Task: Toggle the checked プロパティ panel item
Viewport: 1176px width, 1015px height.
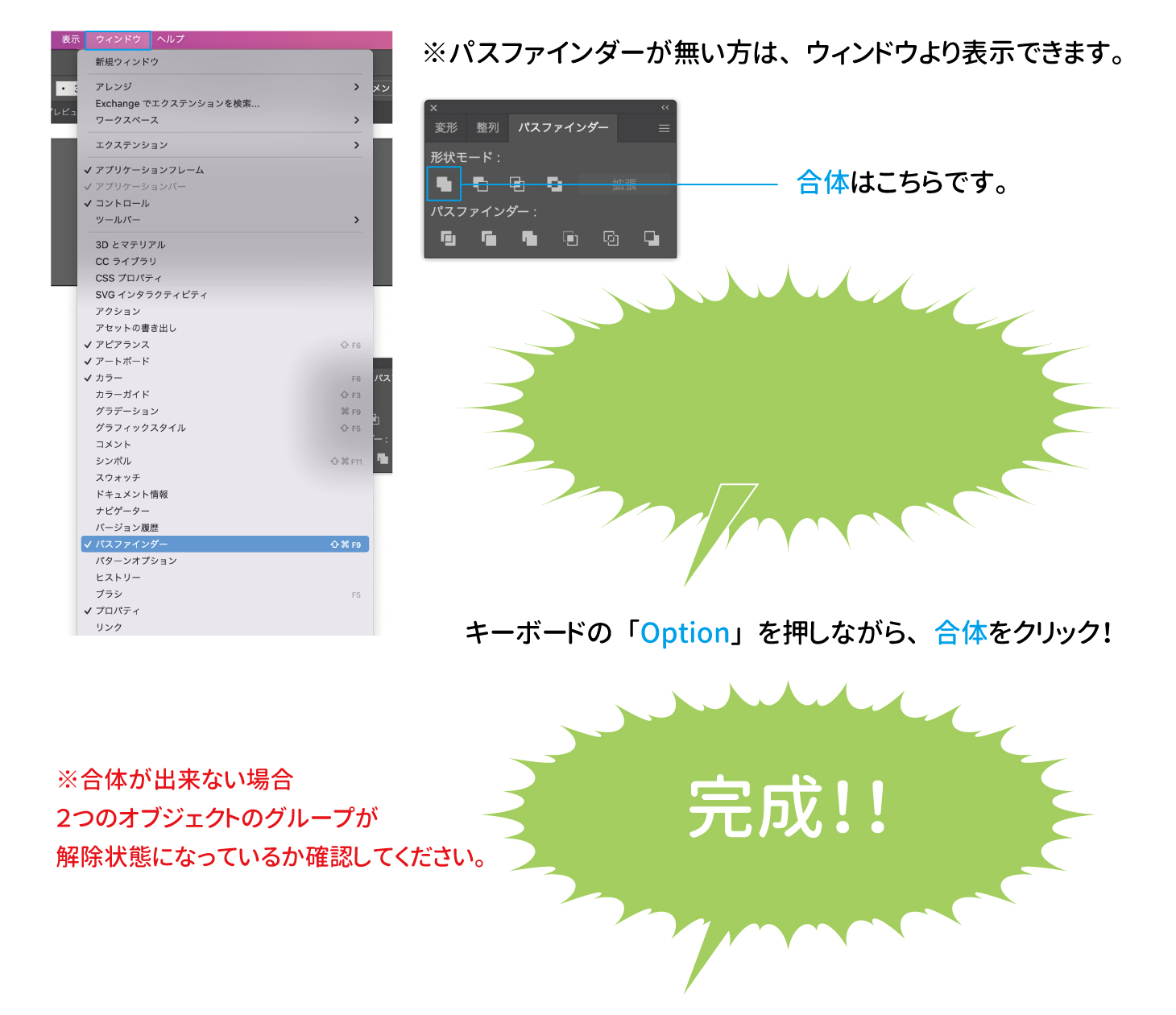Action: click(225, 611)
